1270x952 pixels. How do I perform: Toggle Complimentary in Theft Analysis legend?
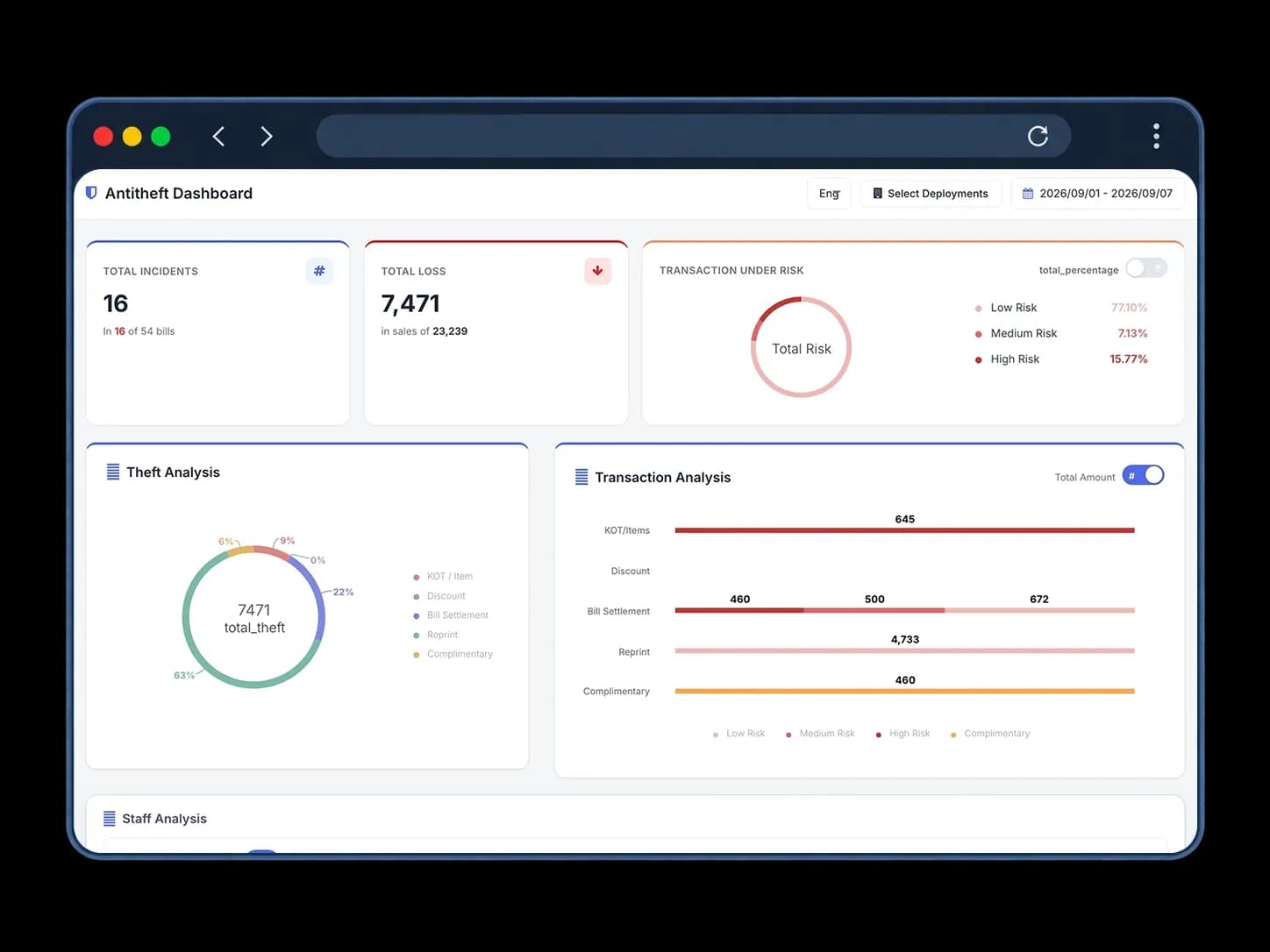click(x=453, y=654)
